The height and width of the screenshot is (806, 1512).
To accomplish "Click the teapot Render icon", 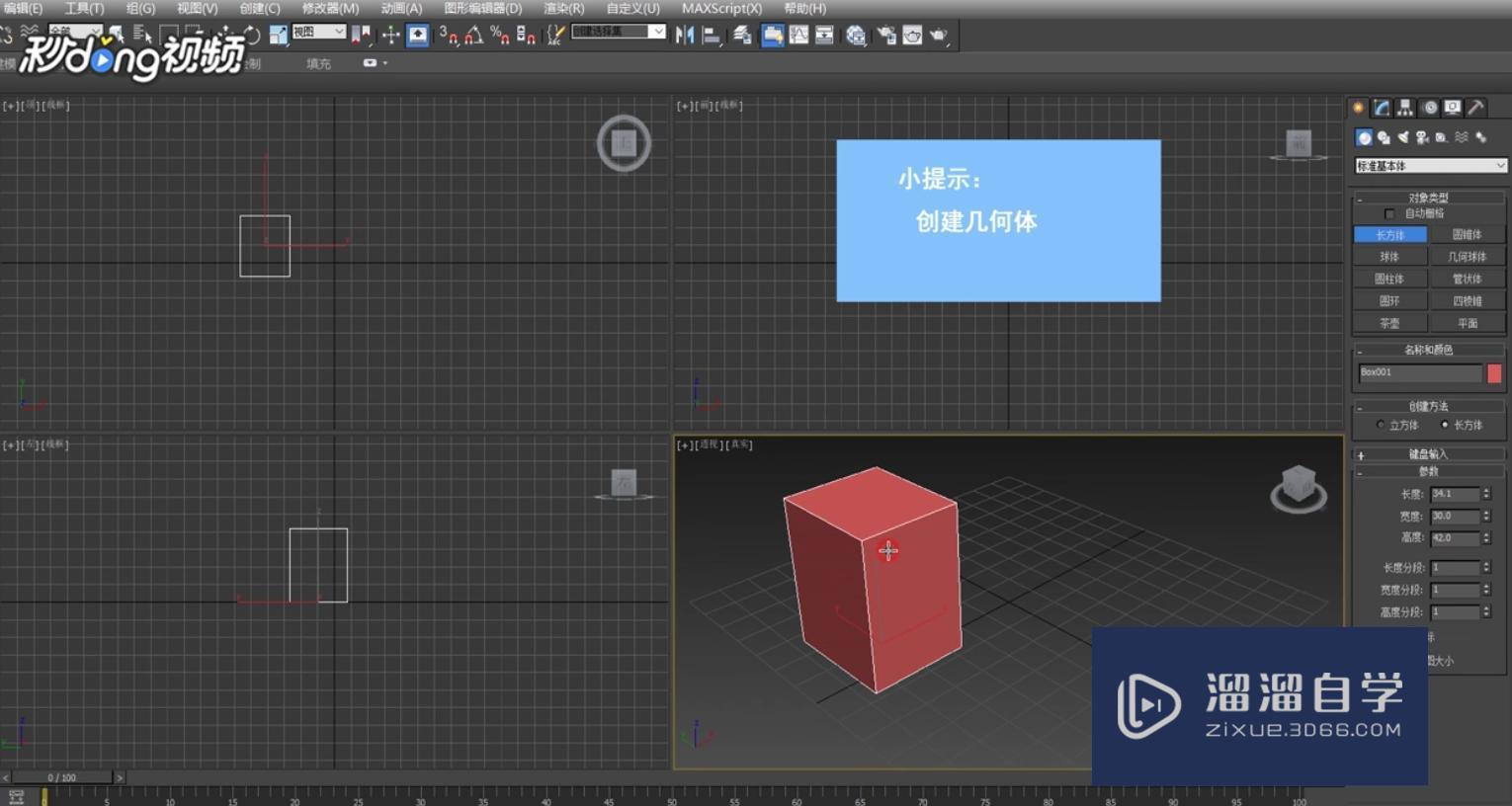I will coord(937,36).
